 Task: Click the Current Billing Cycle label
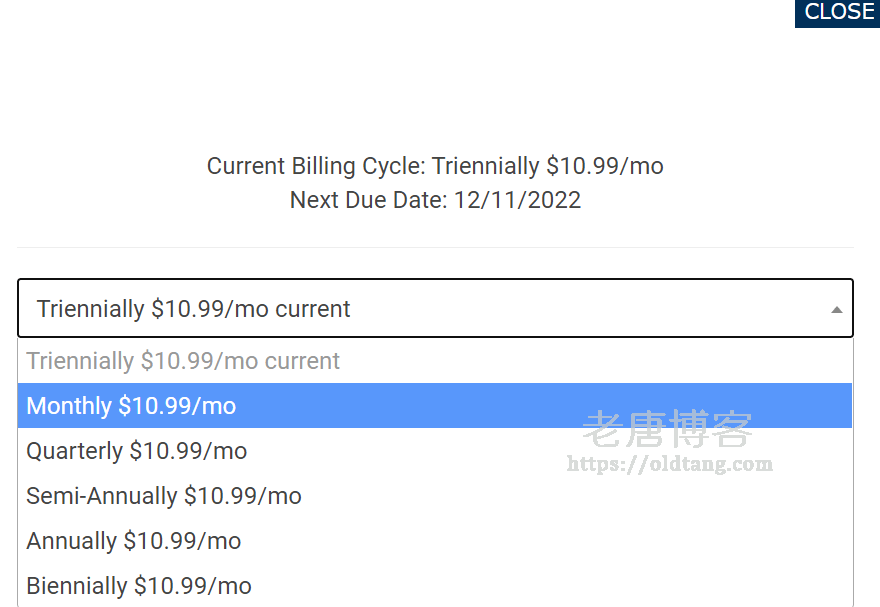click(x=316, y=166)
